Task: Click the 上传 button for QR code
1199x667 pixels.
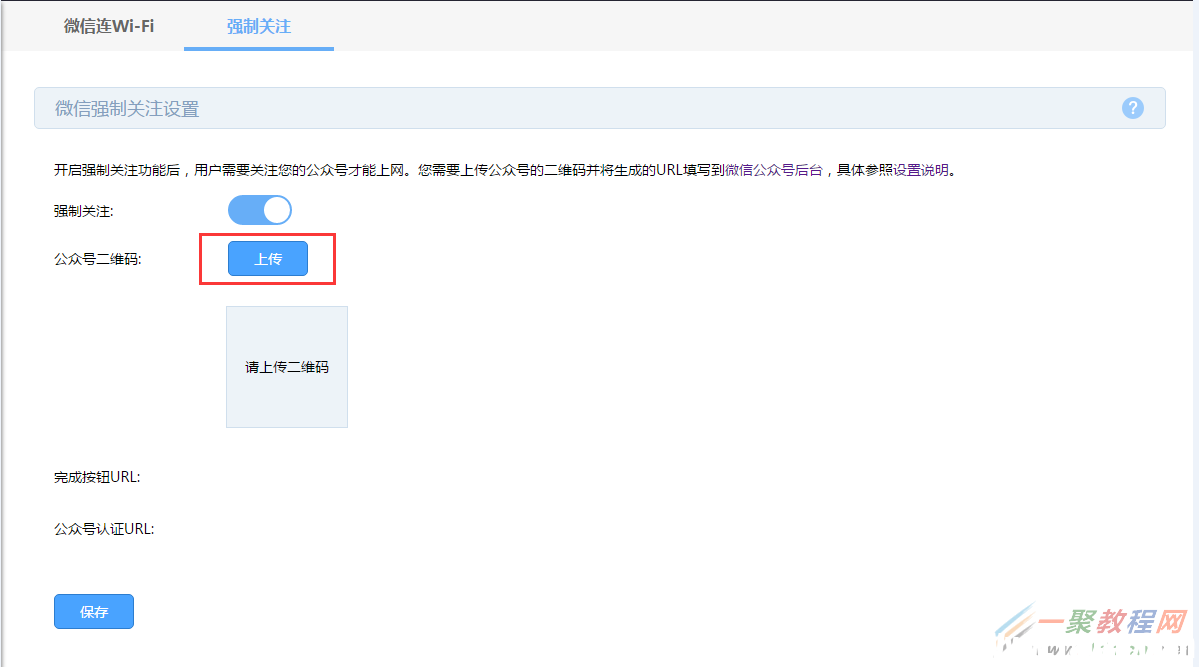Action: click(268, 259)
